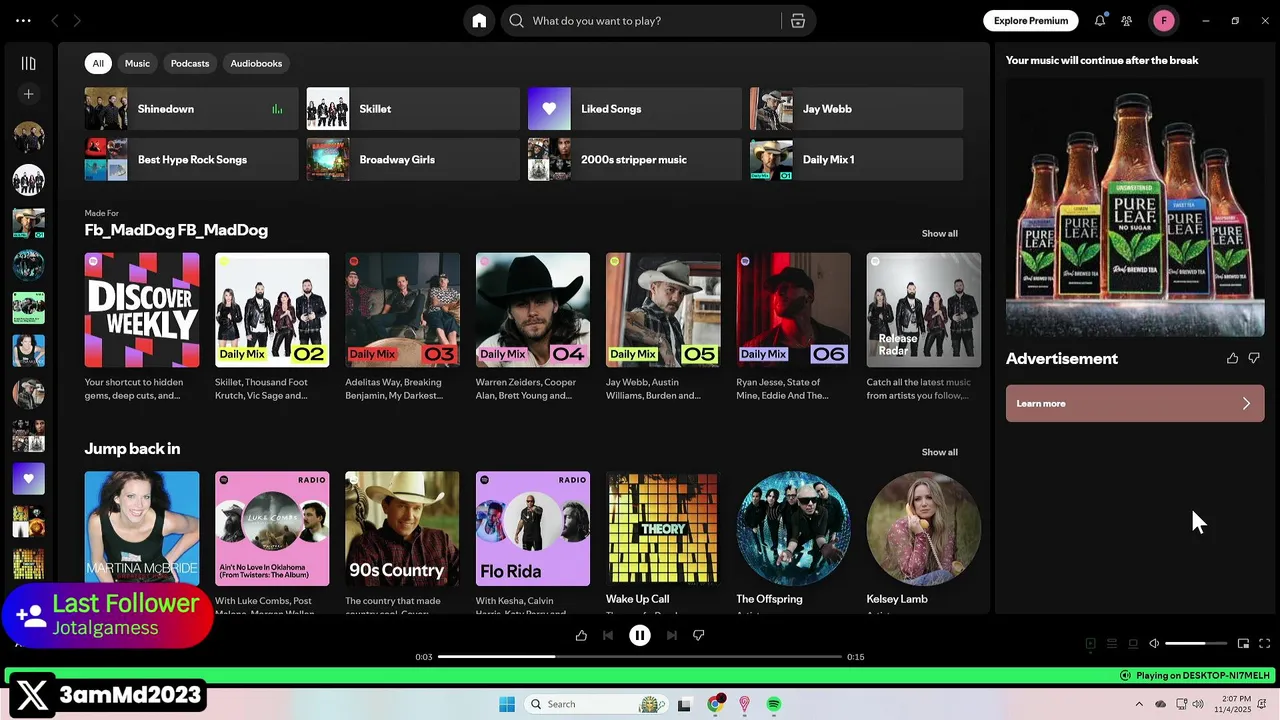Click the Spotify icon in the taskbar
The height and width of the screenshot is (720, 1280).
pos(774,704)
